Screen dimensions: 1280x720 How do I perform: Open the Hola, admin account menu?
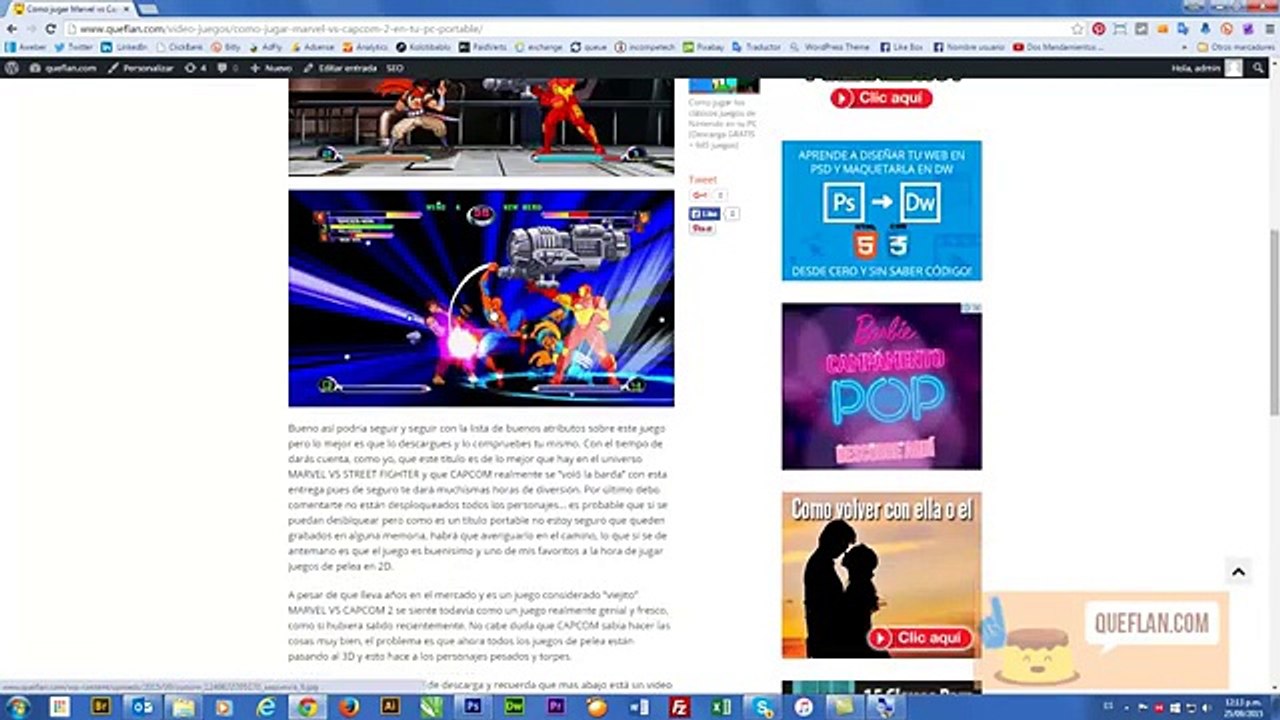[x=1206, y=68]
